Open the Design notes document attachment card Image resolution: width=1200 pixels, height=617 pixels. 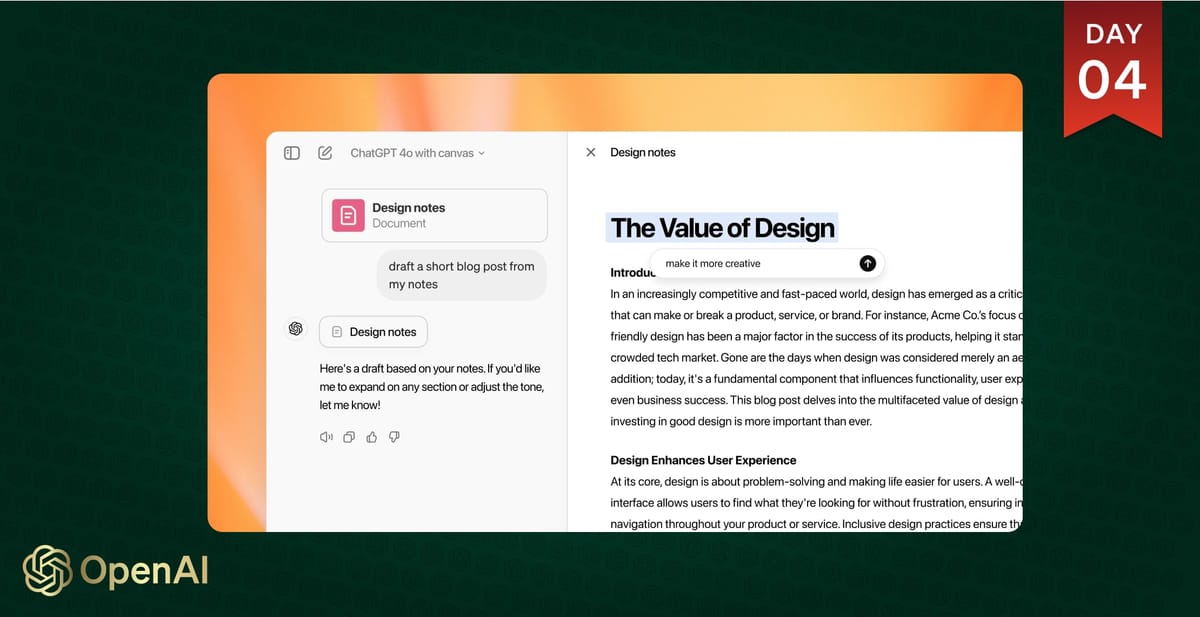click(x=435, y=215)
